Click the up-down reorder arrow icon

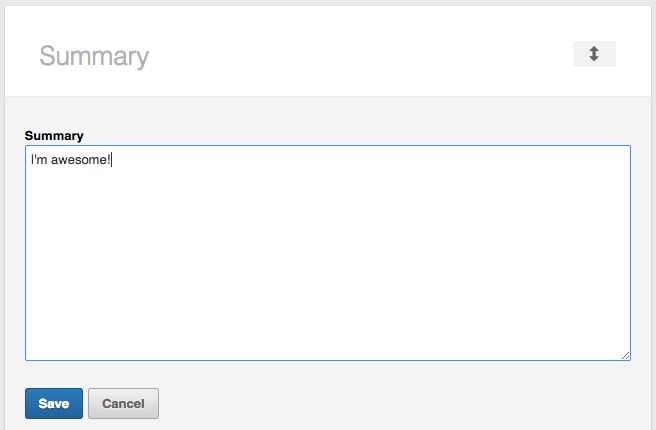click(594, 54)
